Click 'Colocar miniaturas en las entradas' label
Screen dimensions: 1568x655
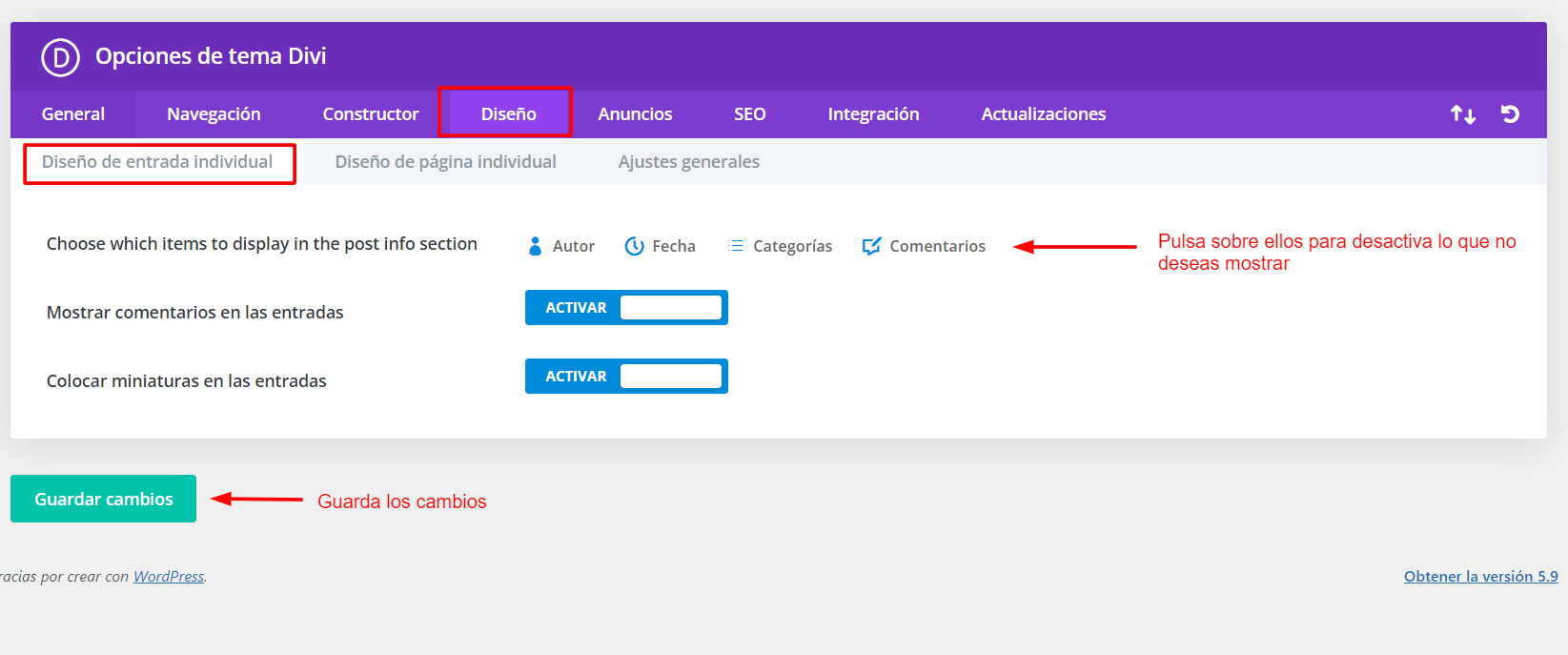187,381
